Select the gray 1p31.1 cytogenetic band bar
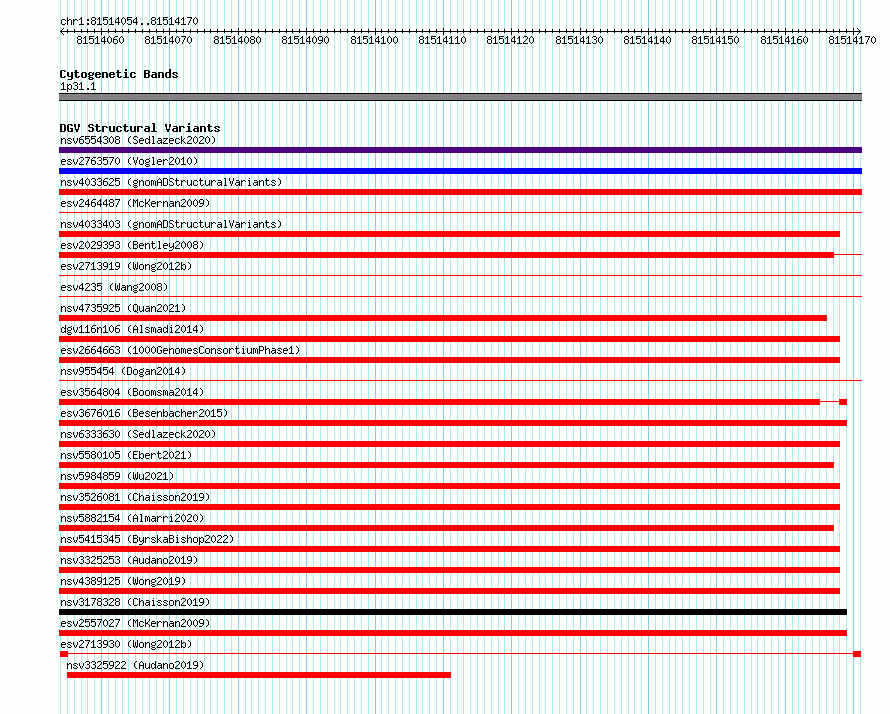The width and height of the screenshot is (890, 714). pyautogui.click(x=460, y=97)
